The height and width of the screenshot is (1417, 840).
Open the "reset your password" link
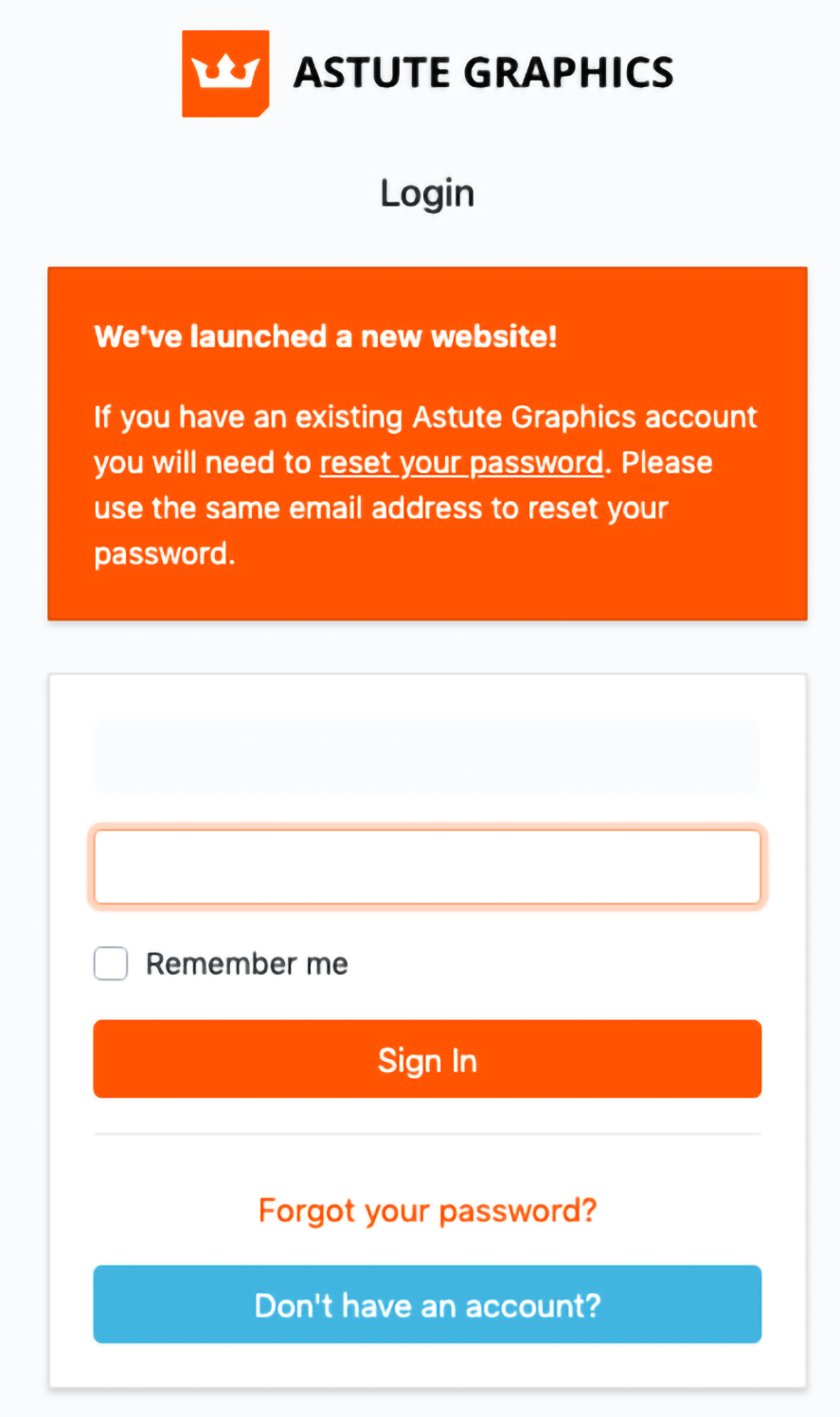click(x=462, y=463)
